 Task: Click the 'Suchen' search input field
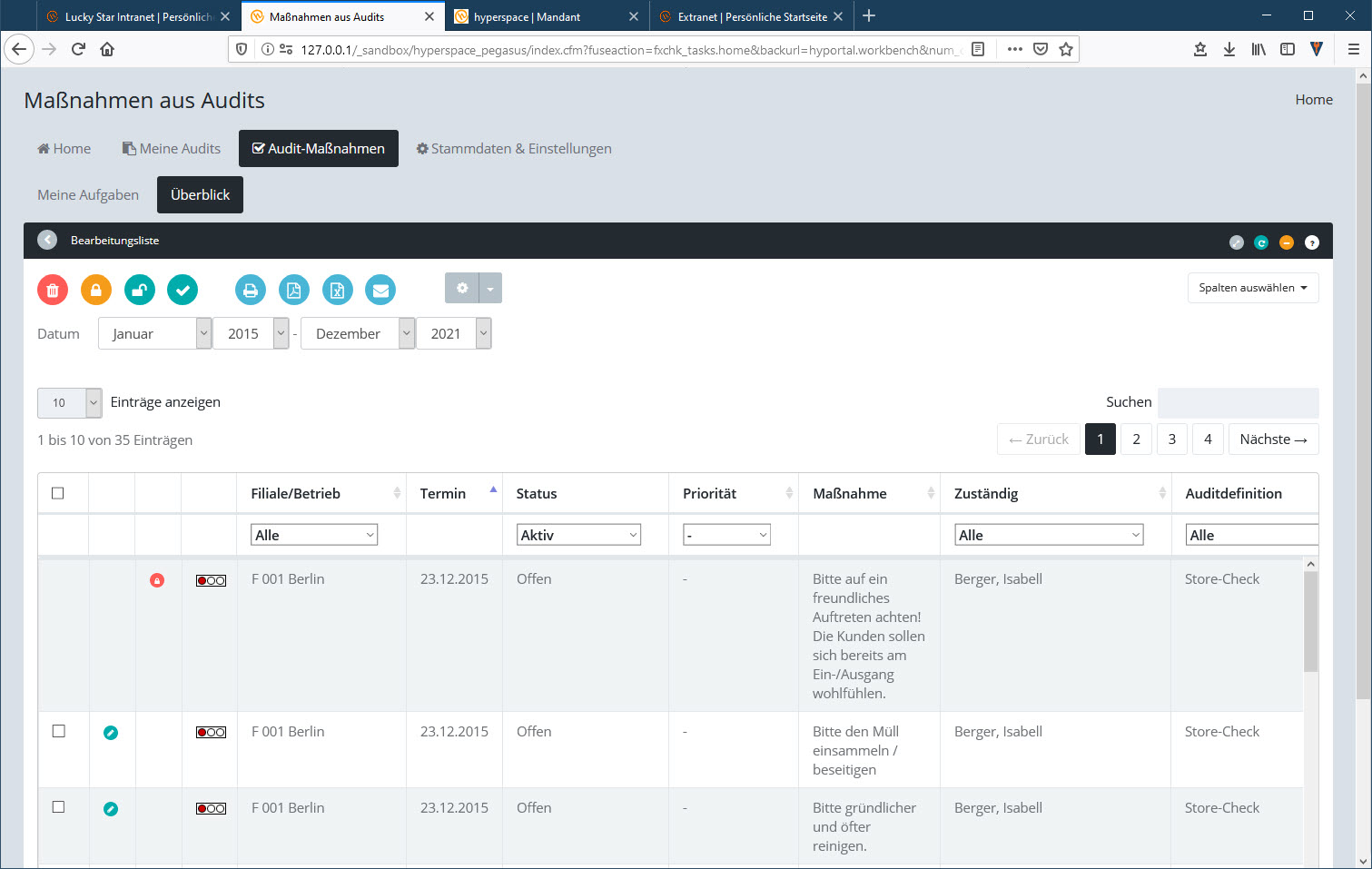tap(1238, 402)
